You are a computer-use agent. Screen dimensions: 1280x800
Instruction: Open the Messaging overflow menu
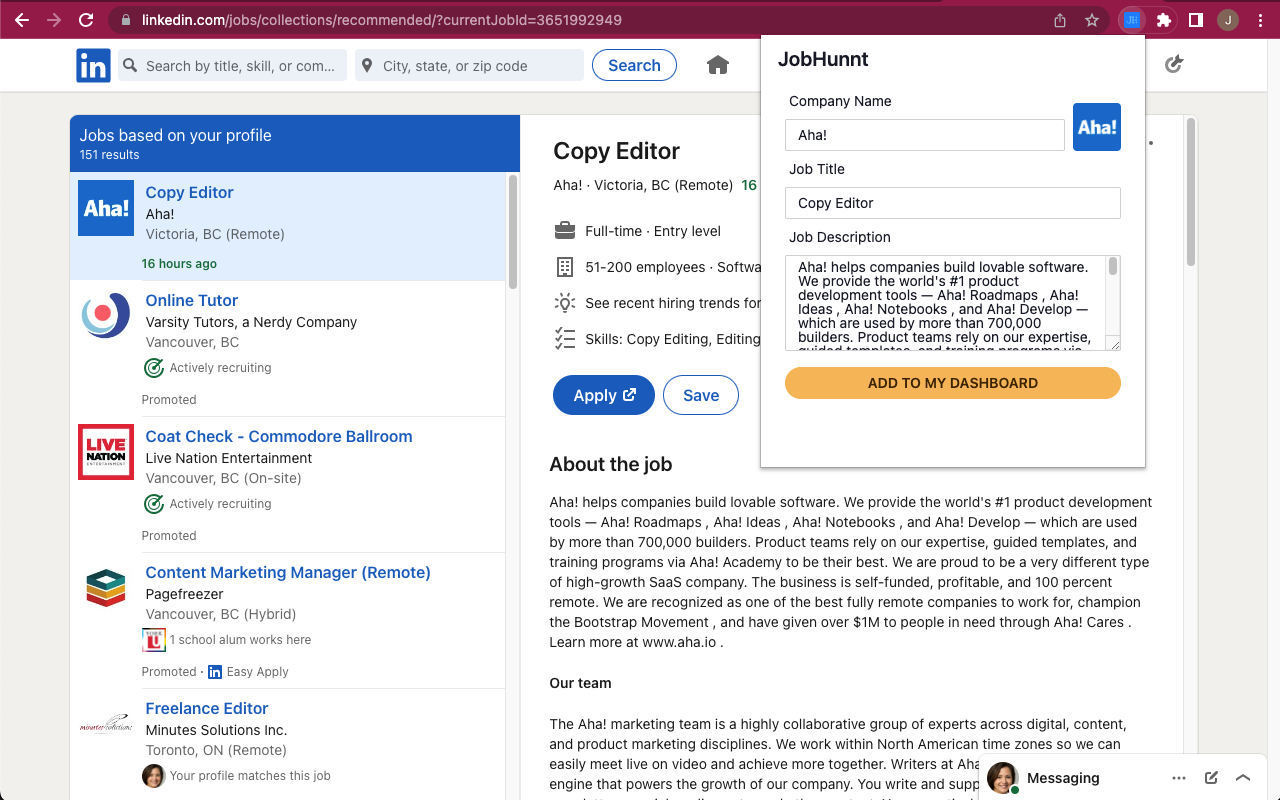pyautogui.click(x=1179, y=777)
